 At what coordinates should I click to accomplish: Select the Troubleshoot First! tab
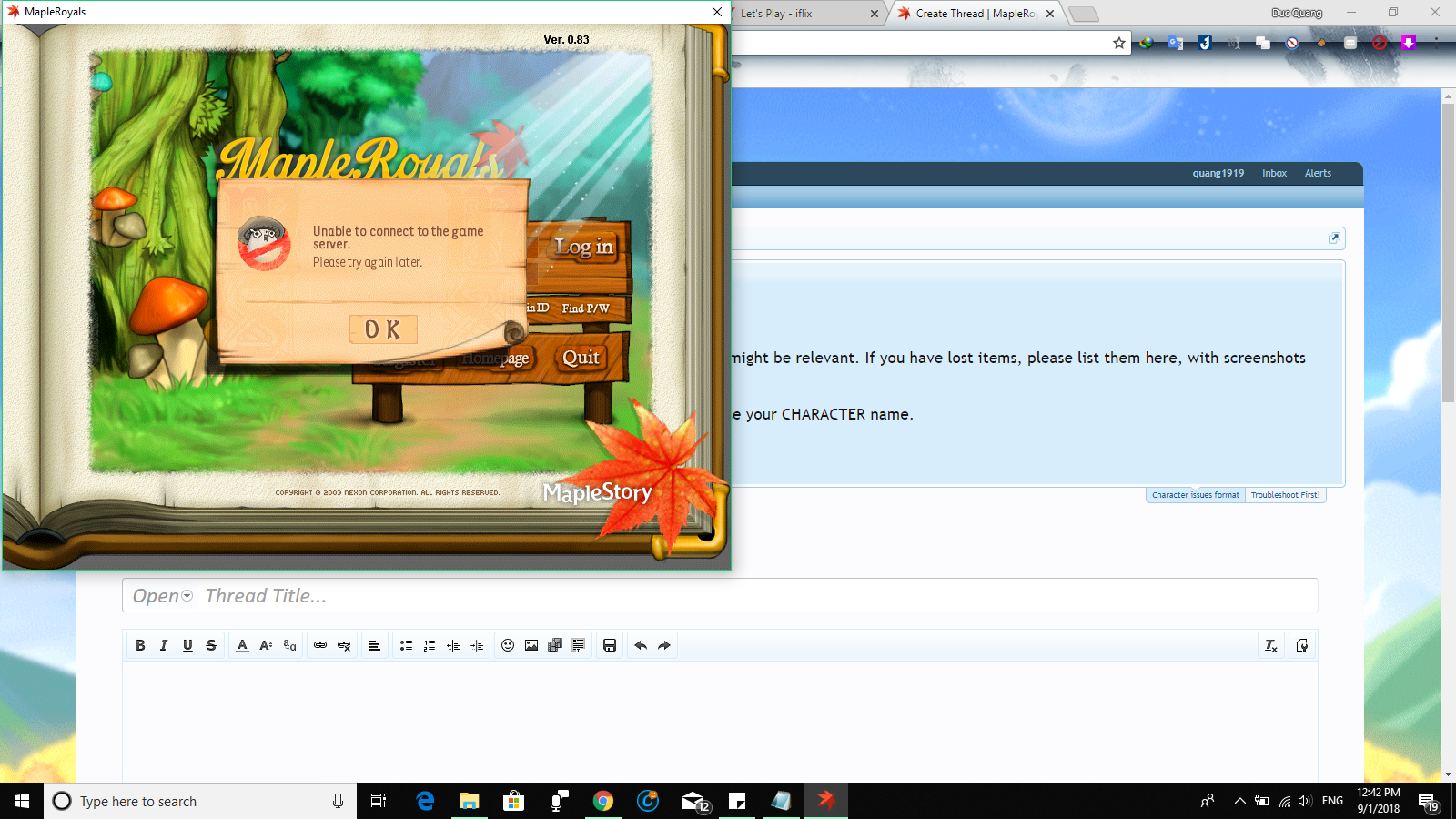click(x=1285, y=495)
